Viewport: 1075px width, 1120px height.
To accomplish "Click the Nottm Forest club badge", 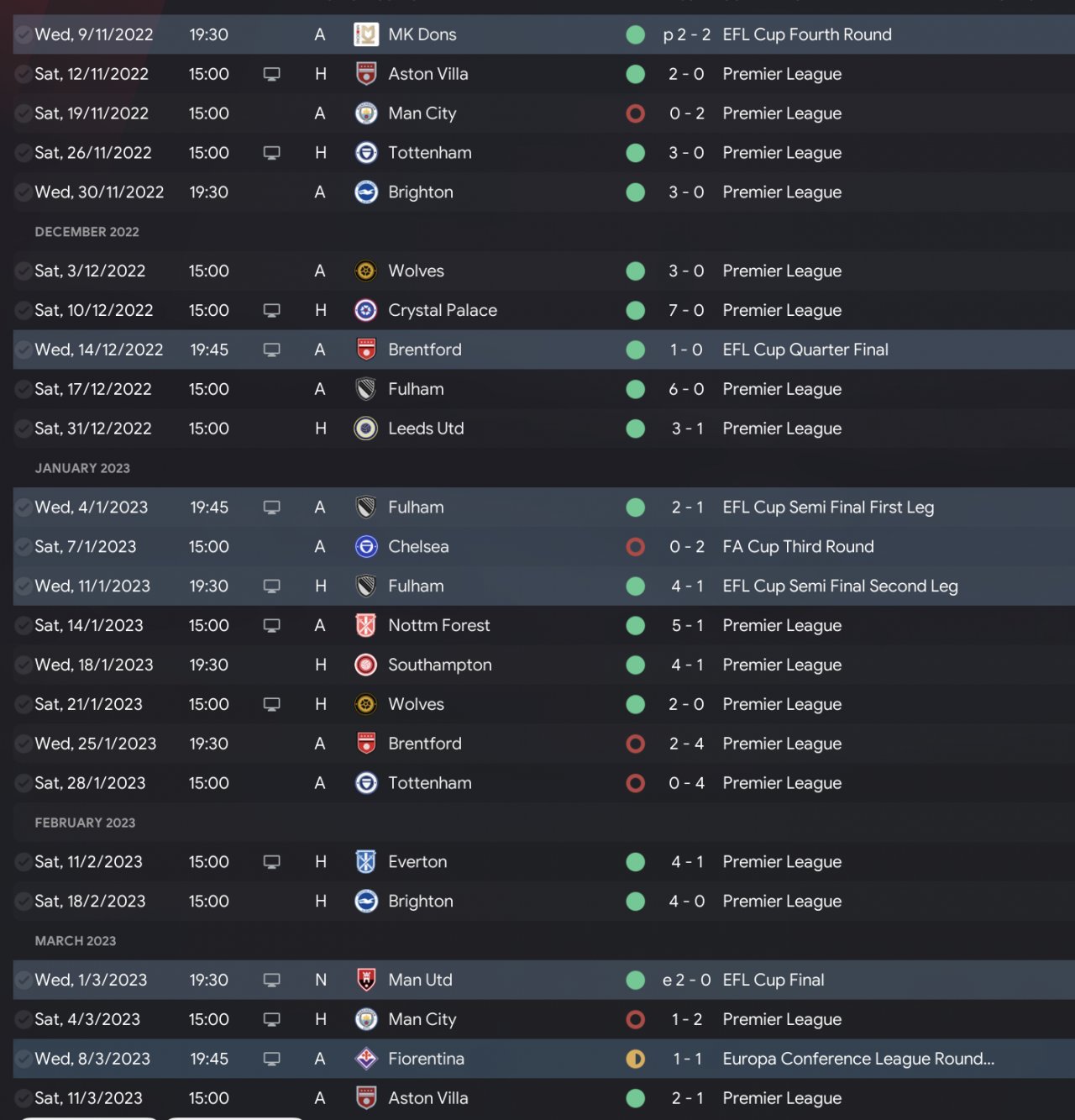I will point(366,625).
